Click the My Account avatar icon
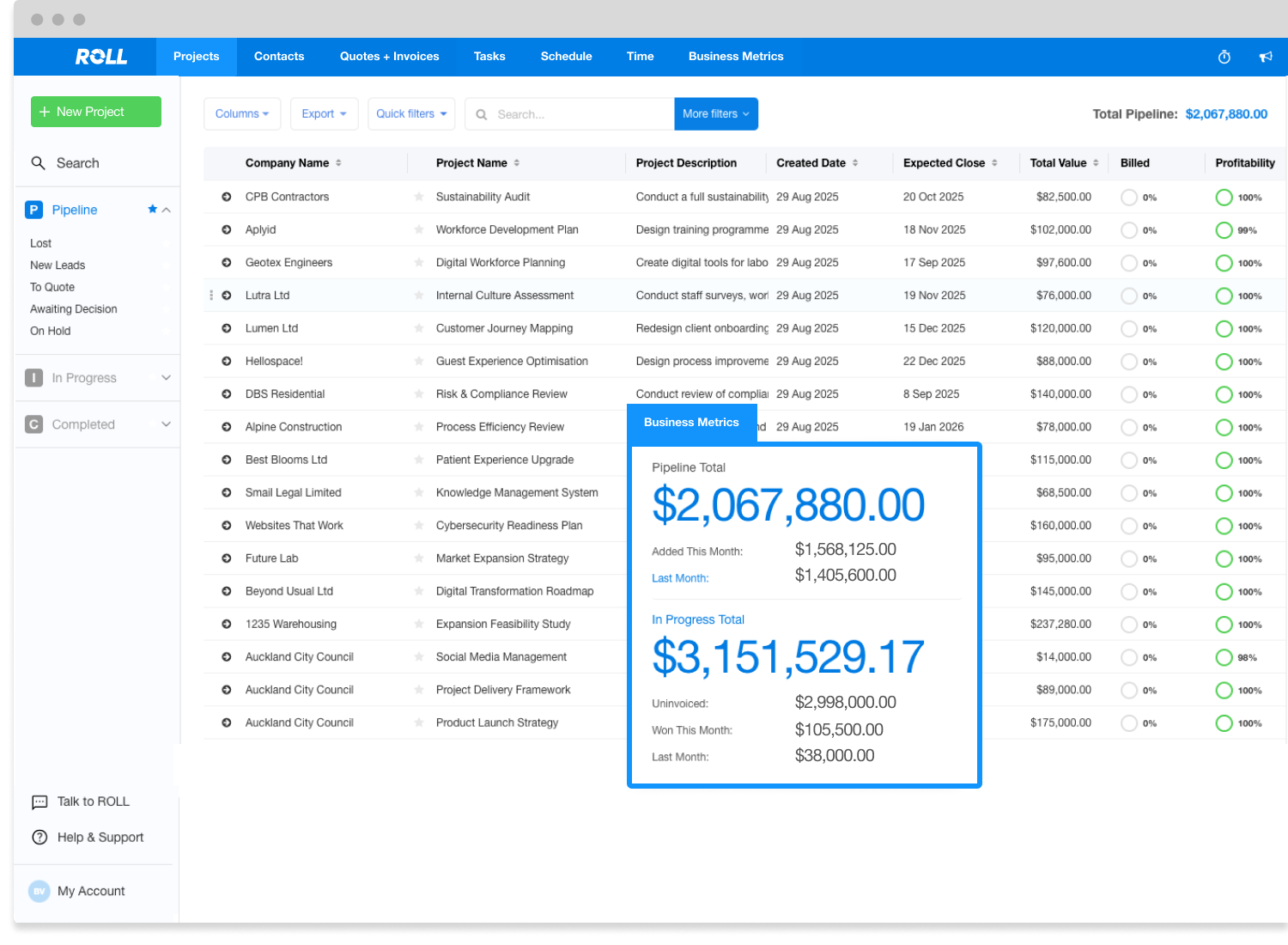 tap(39, 892)
